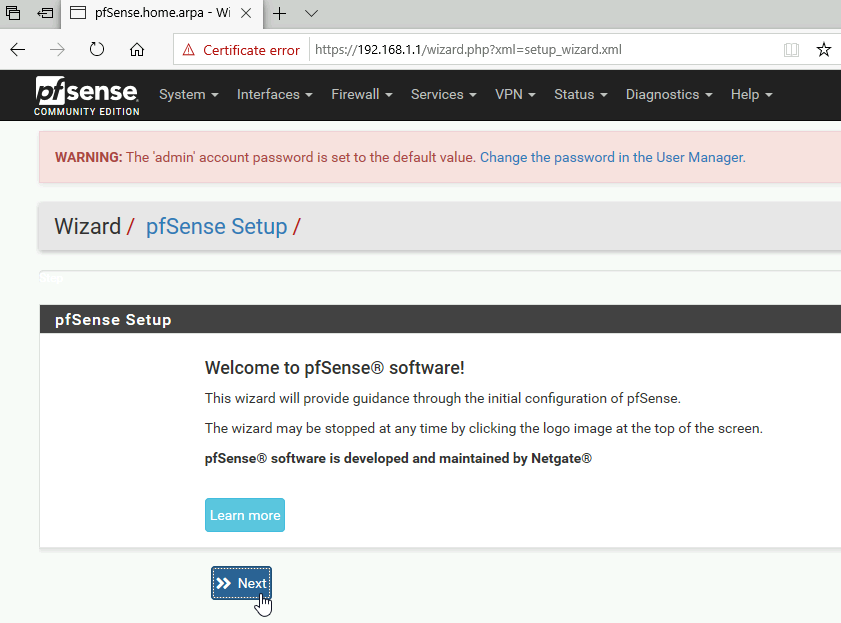Open a new tab with the plus icon
The width and height of the screenshot is (841, 623).
point(279,13)
